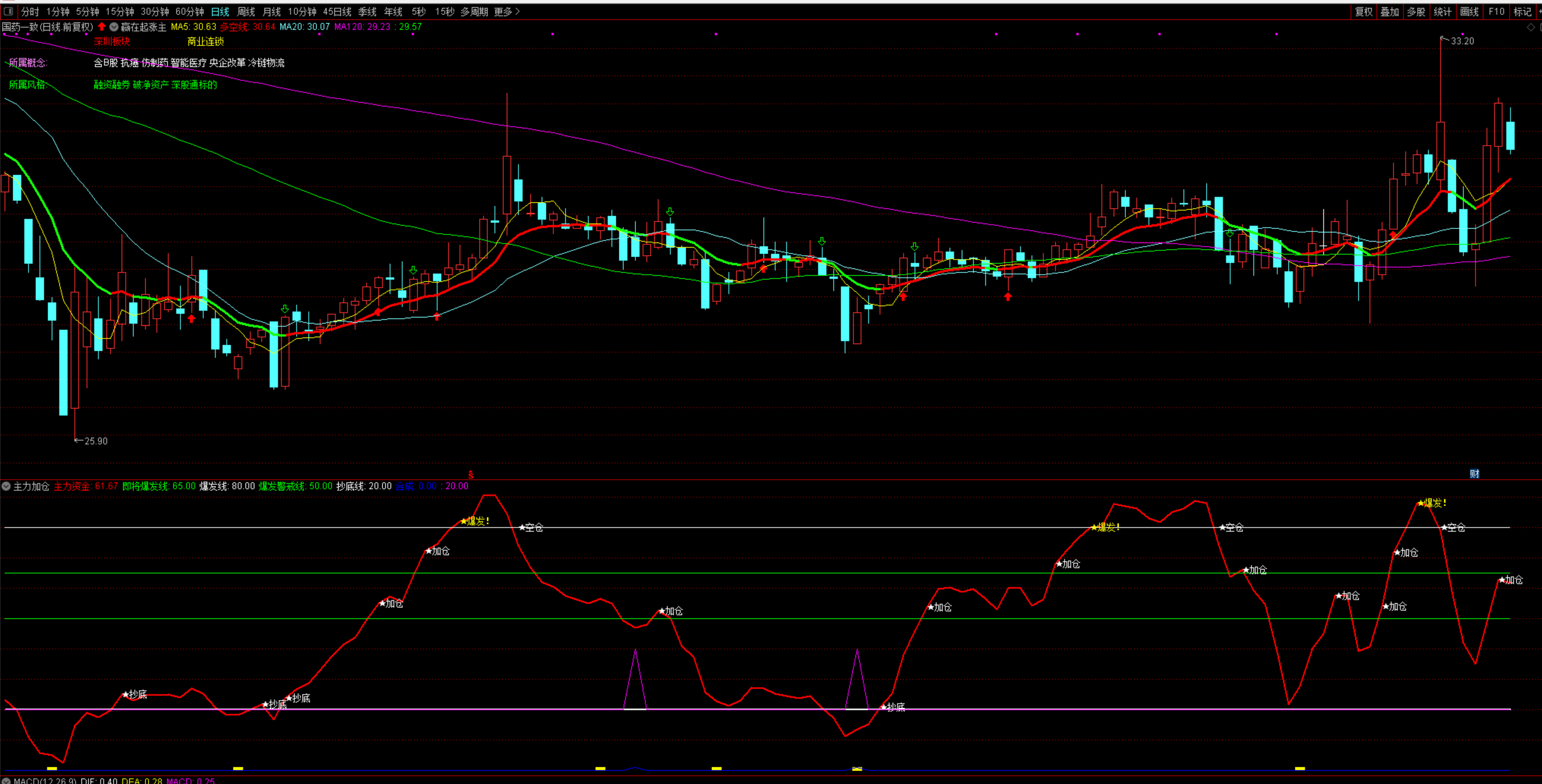The height and width of the screenshot is (784, 1542).
Task: Open the F10 company info button
Action: 1496,11
